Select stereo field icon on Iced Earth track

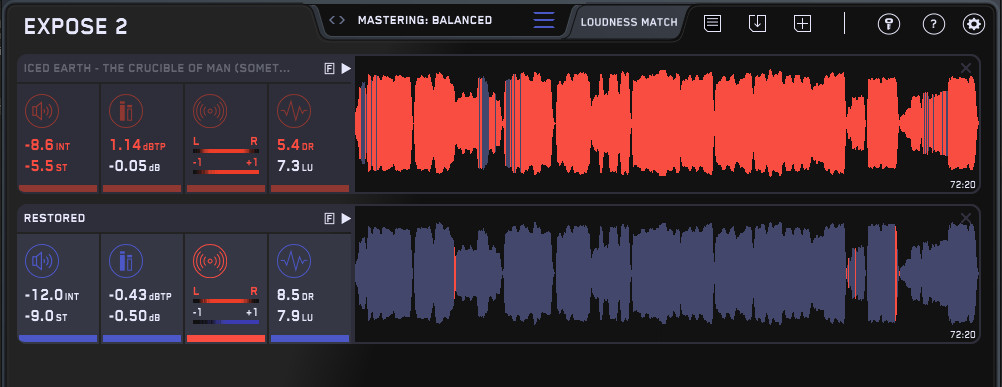(210, 111)
